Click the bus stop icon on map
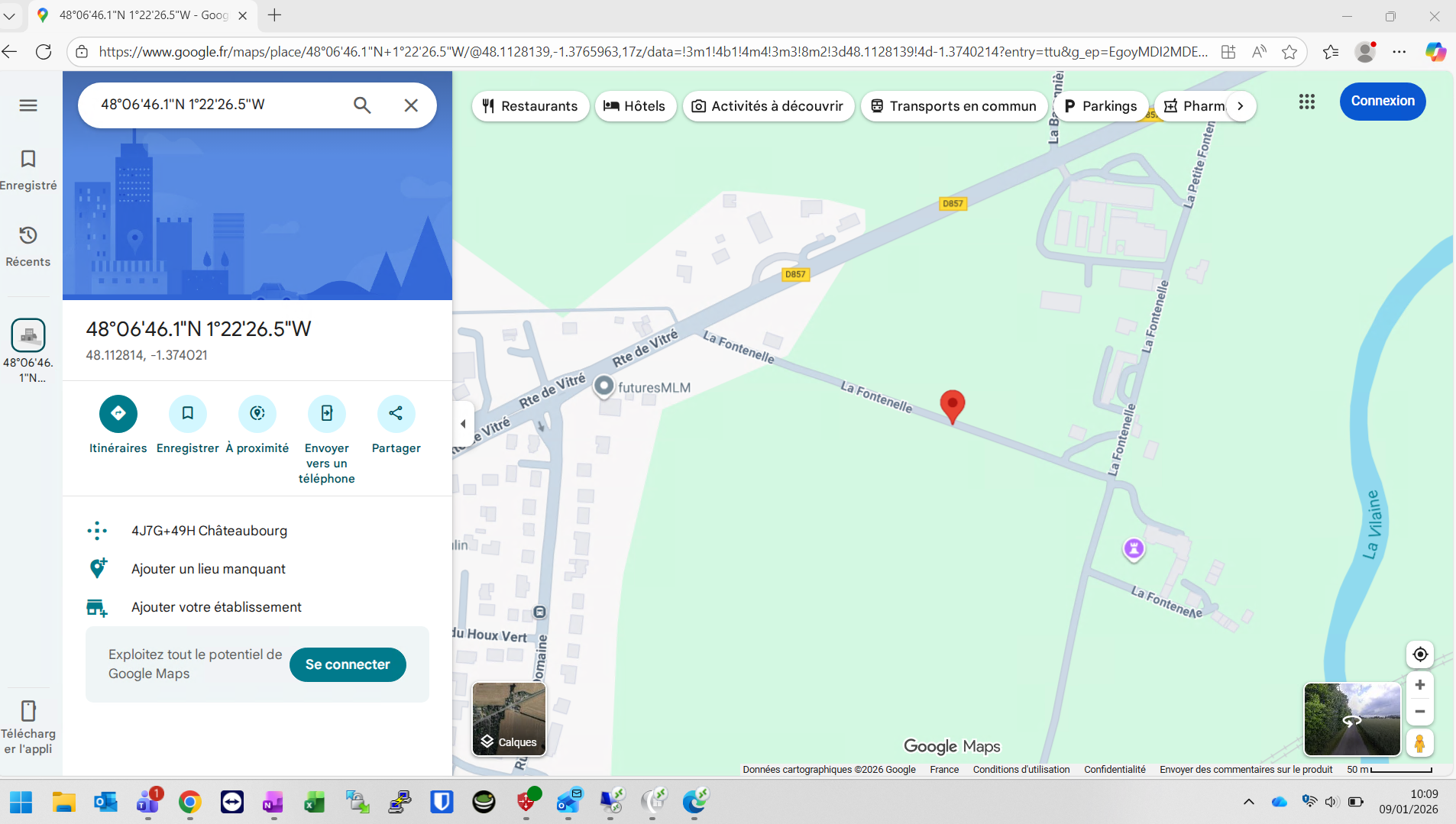Screen dimensions: 1456x824 pyautogui.click(x=539, y=612)
